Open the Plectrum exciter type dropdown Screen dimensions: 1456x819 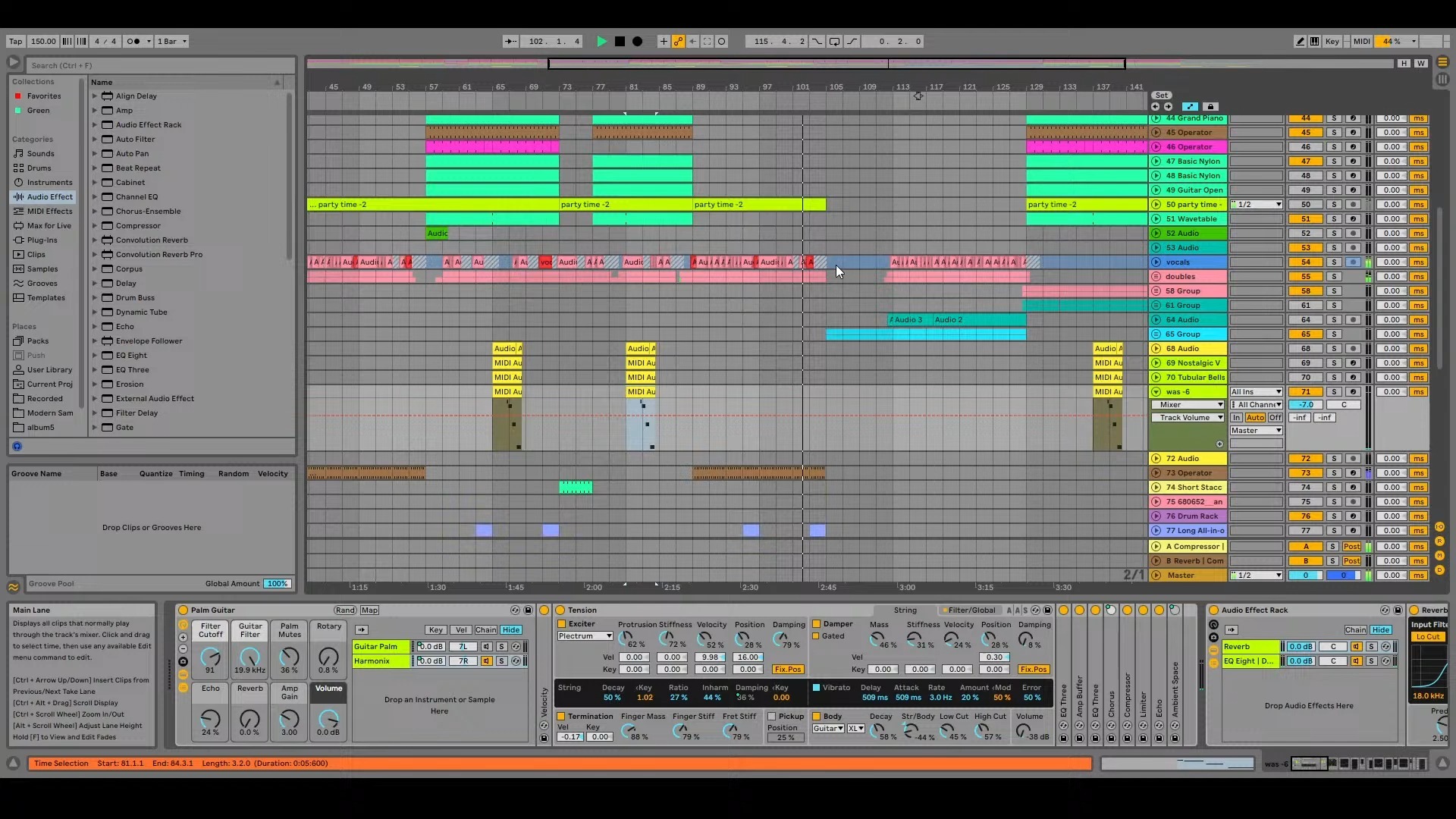(x=585, y=636)
